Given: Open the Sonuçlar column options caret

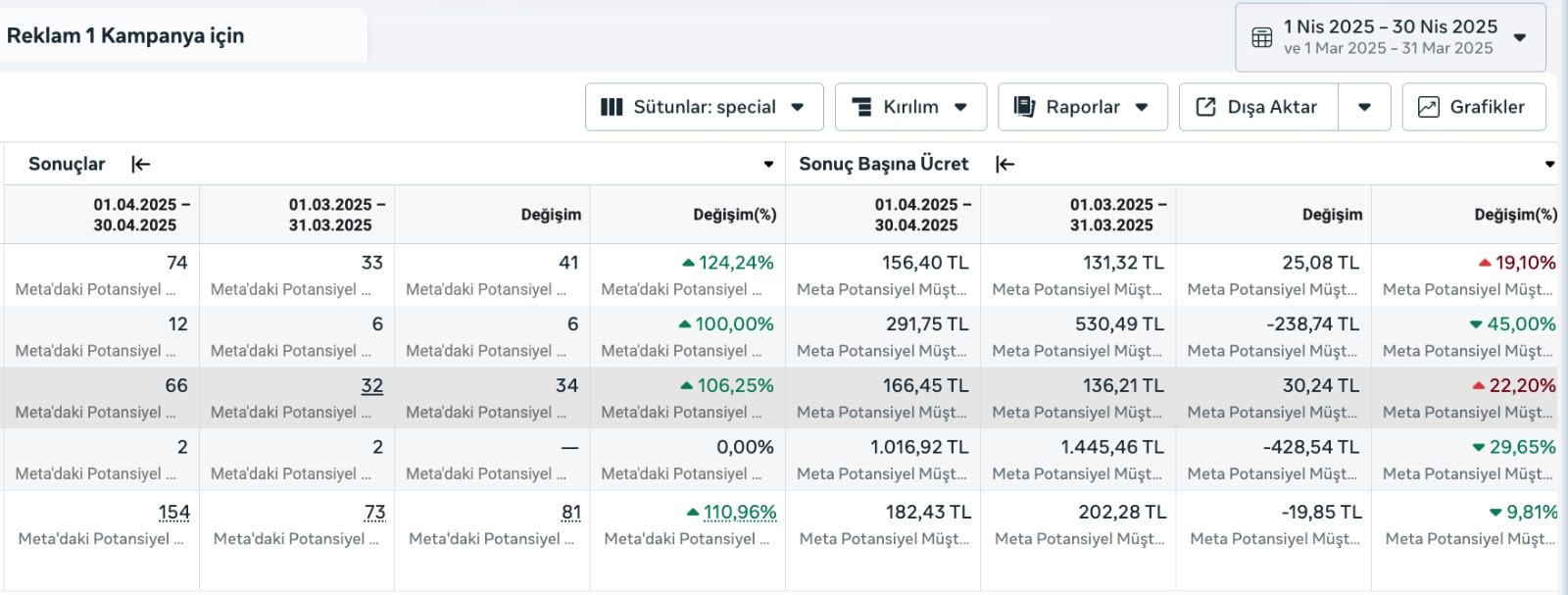Looking at the screenshot, I should pos(768,165).
